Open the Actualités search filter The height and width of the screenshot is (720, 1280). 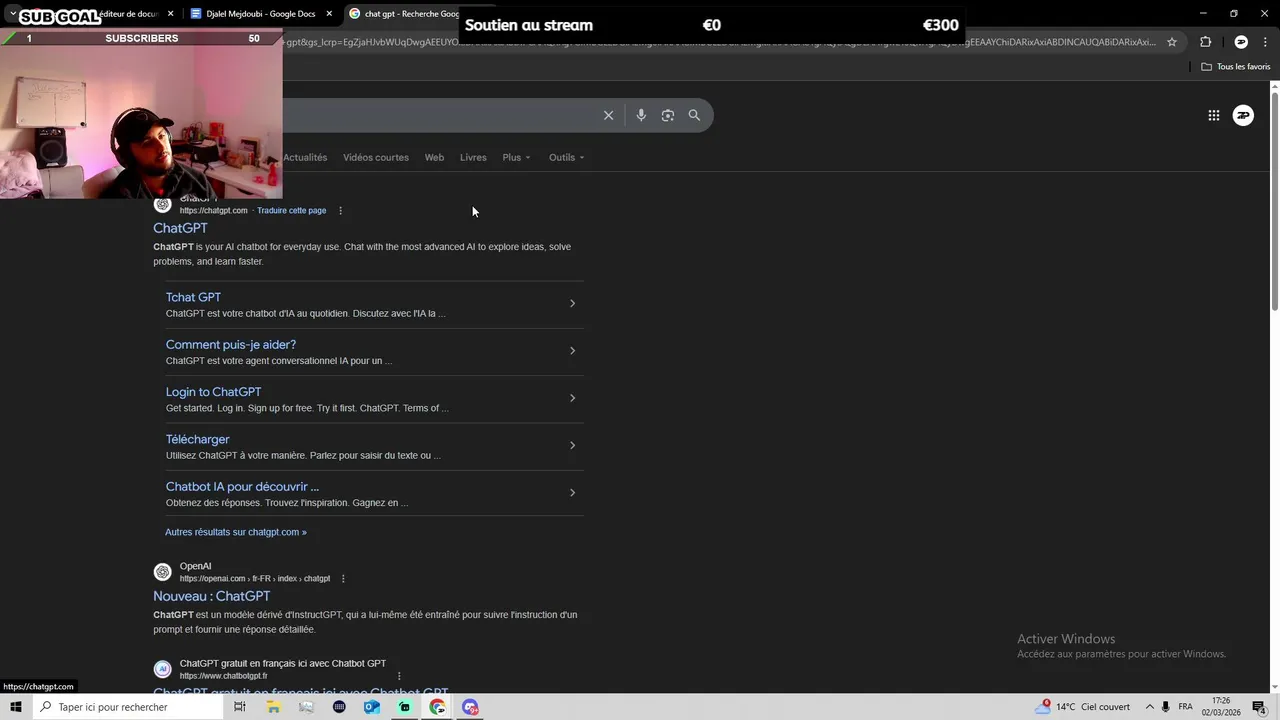(305, 157)
